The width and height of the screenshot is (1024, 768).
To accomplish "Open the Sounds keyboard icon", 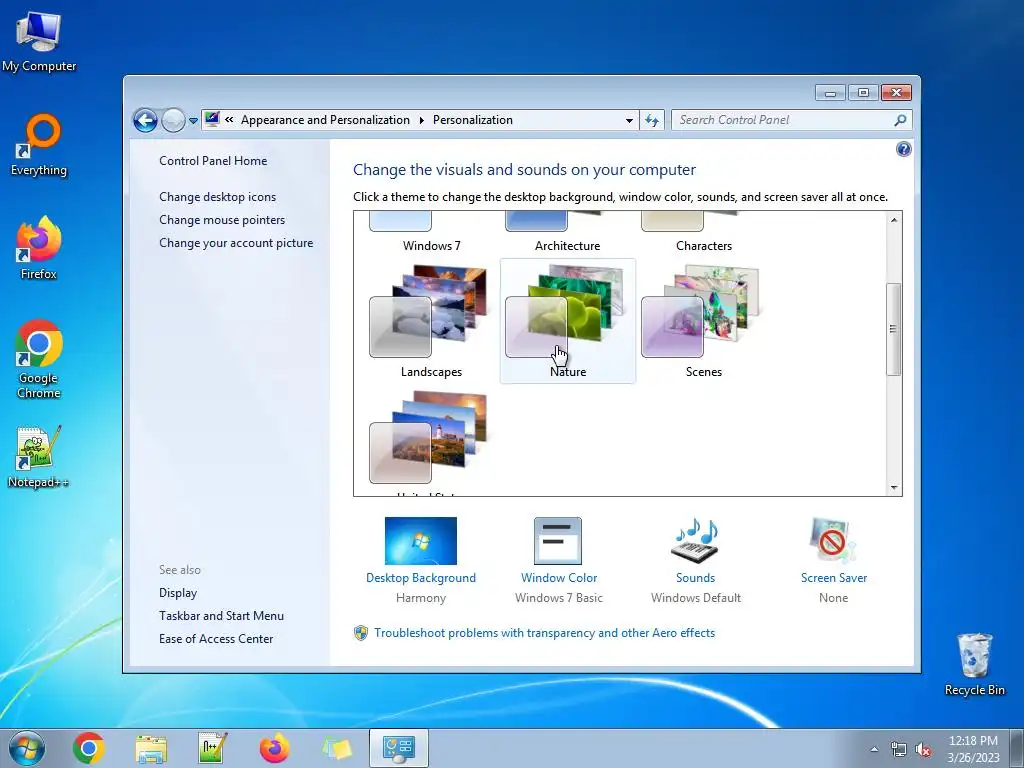I will [695, 541].
